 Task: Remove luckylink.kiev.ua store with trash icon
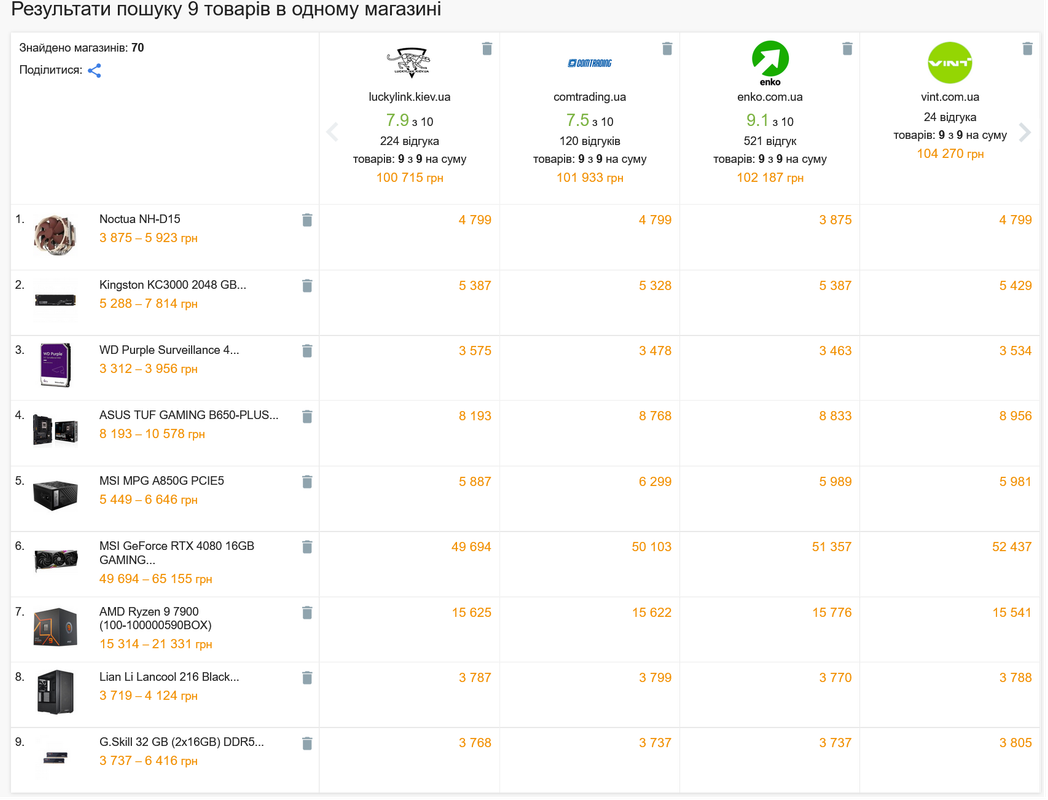pos(487,49)
